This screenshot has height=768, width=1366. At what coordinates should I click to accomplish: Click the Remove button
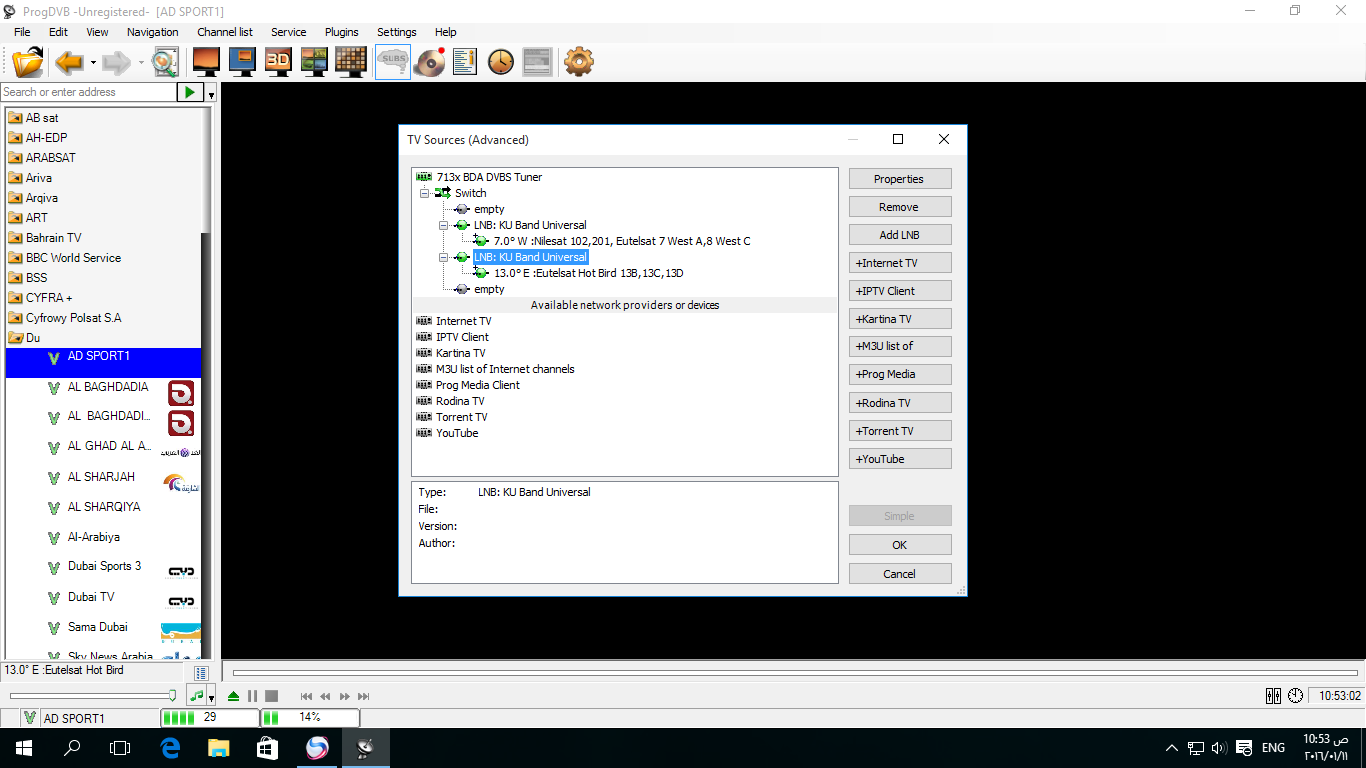[x=900, y=207]
